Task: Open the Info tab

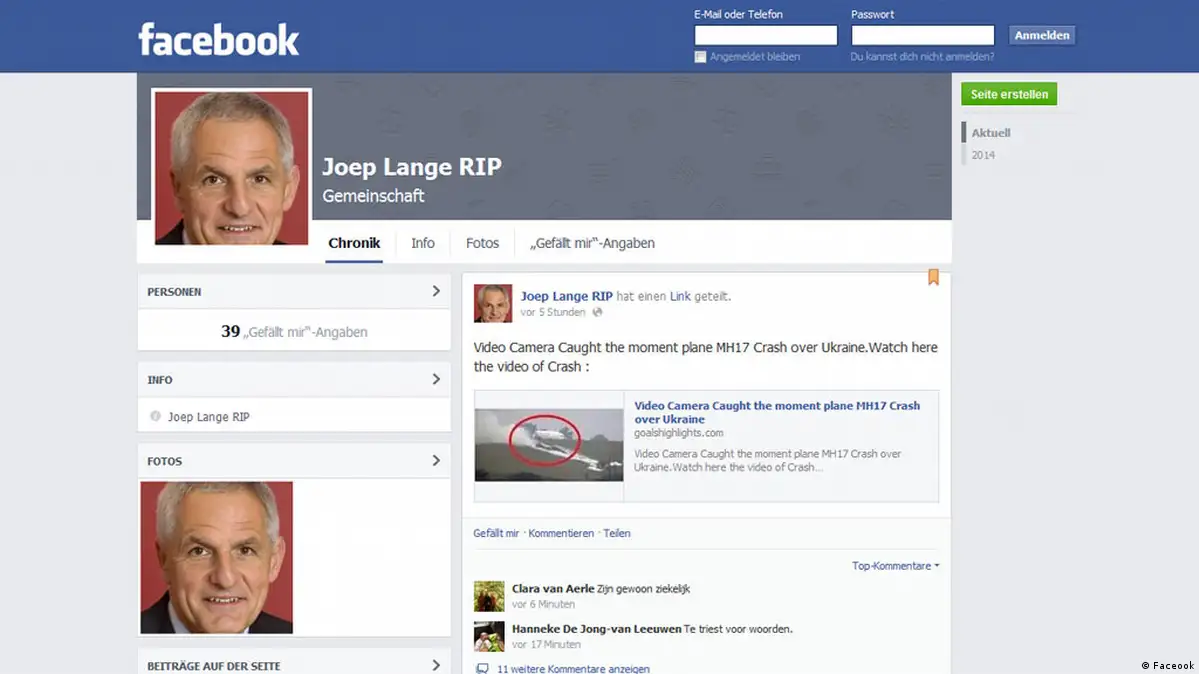Action: click(423, 243)
